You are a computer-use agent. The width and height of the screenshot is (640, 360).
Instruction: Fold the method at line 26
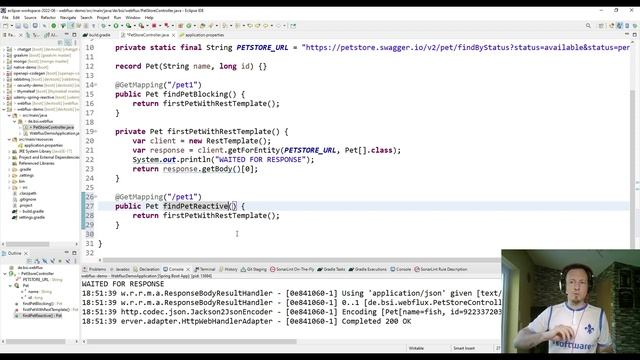click(96, 197)
